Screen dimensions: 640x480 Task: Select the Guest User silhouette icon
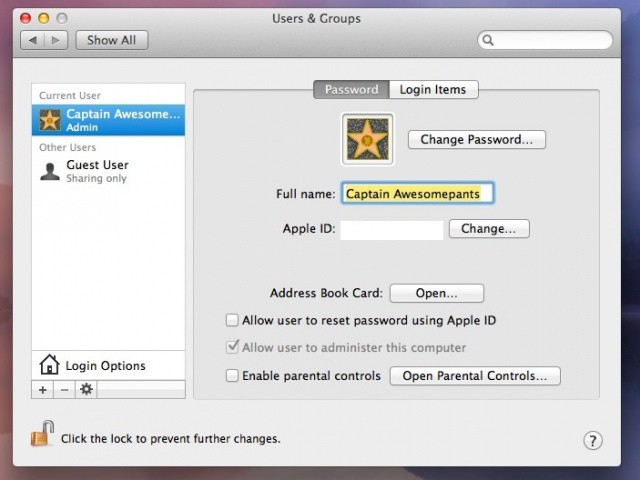pos(50,170)
